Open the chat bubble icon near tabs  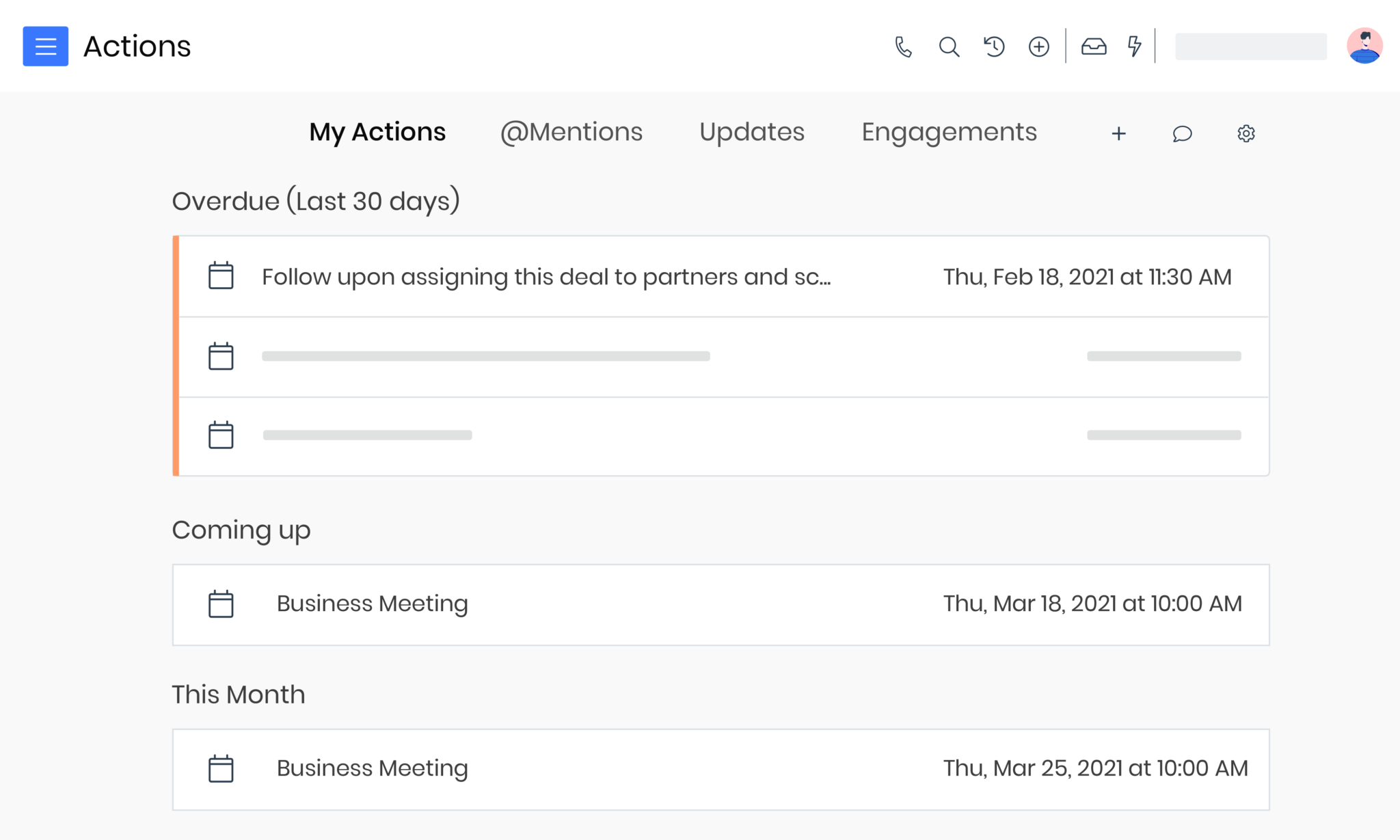tap(1182, 133)
